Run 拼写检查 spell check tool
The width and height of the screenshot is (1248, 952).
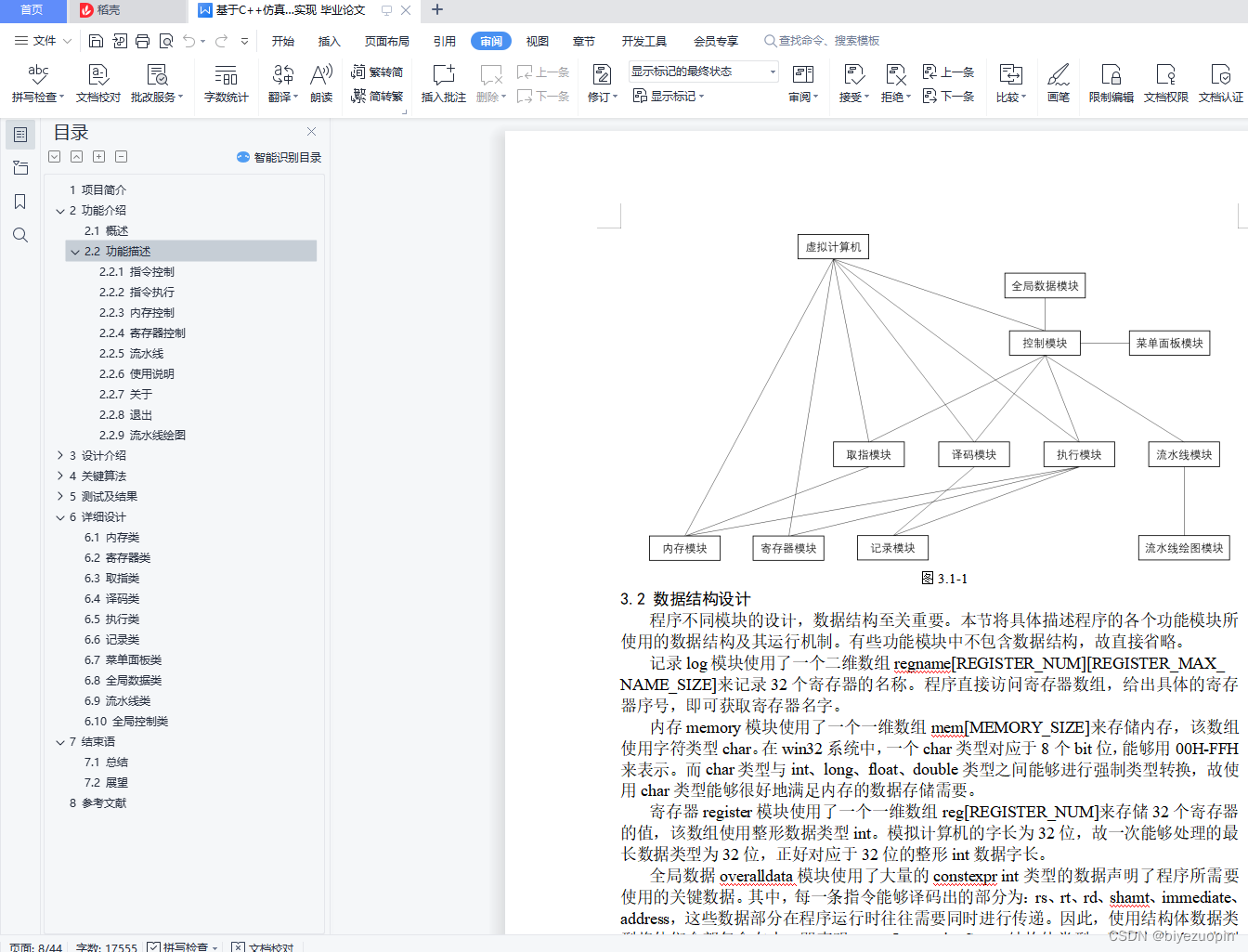point(38,83)
